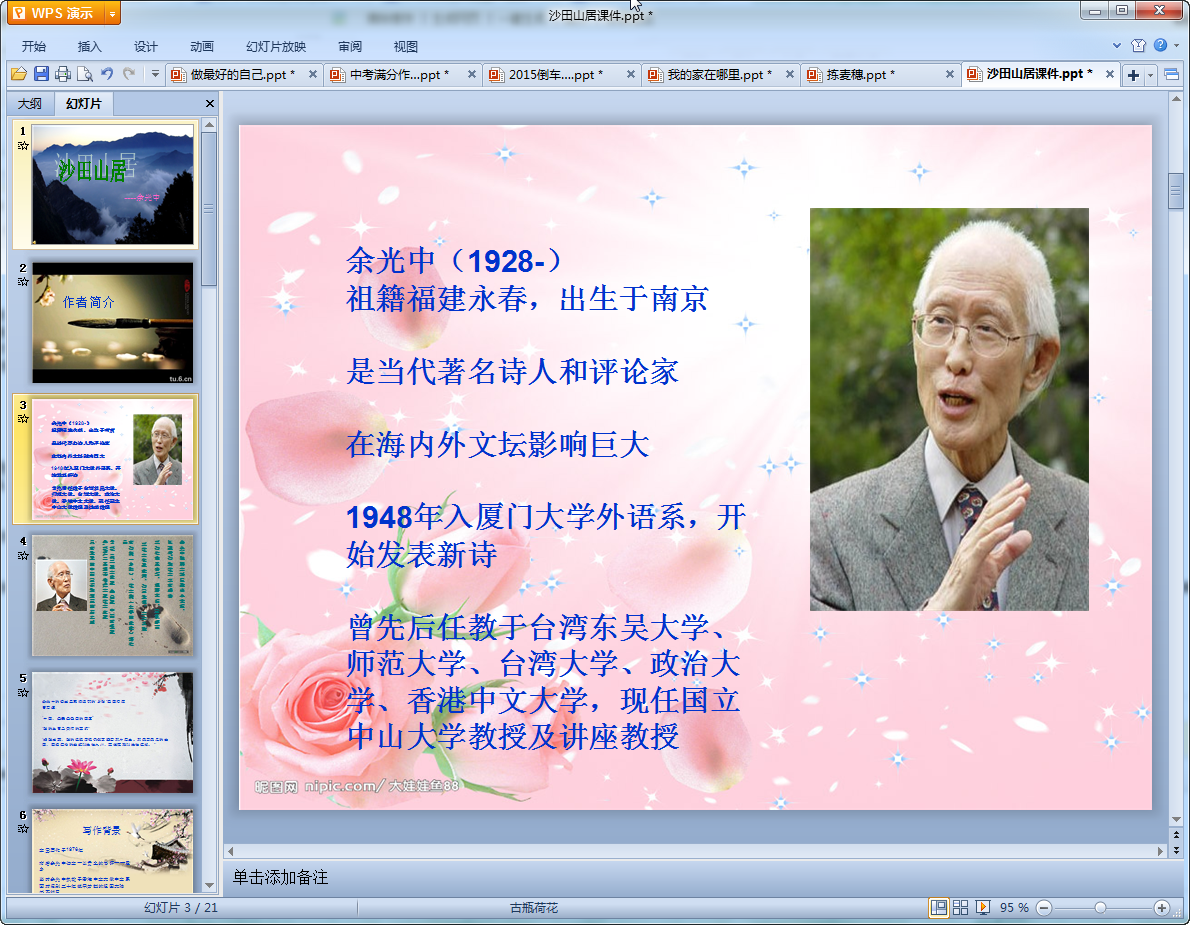Image resolution: width=1190 pixels, height=925 pixels.
Task: Click the previous slide double-arrow button
Action: pyautogui.click(x=1176, y=835)
